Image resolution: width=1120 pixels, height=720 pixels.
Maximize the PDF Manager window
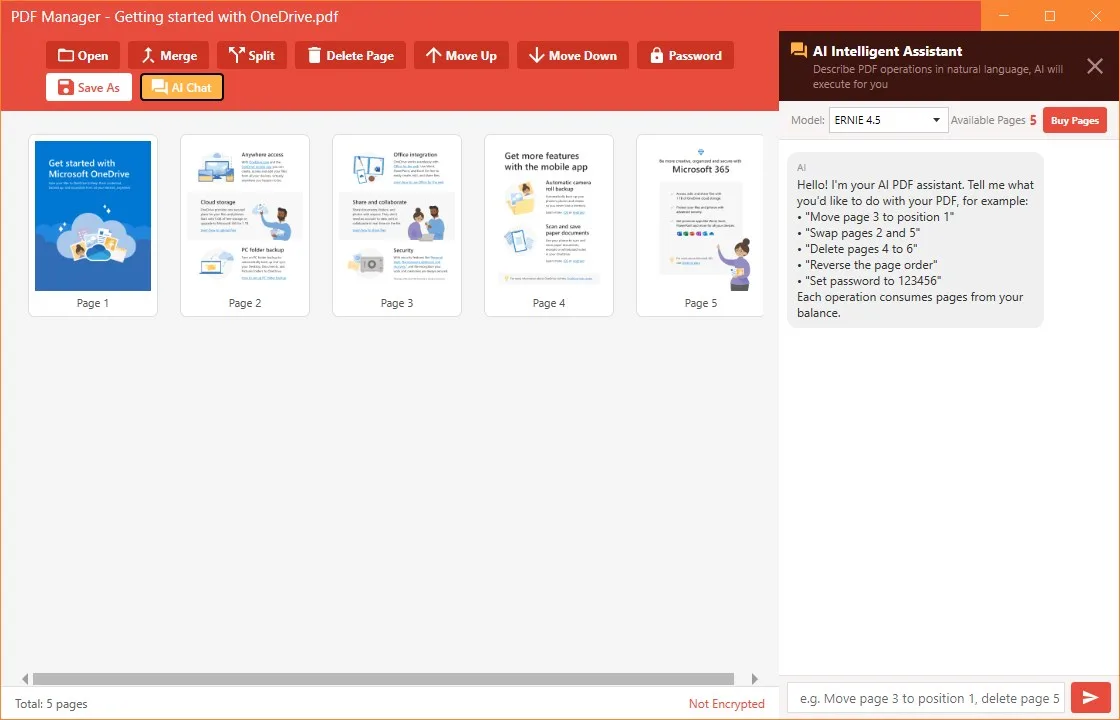coord(1049,16)
